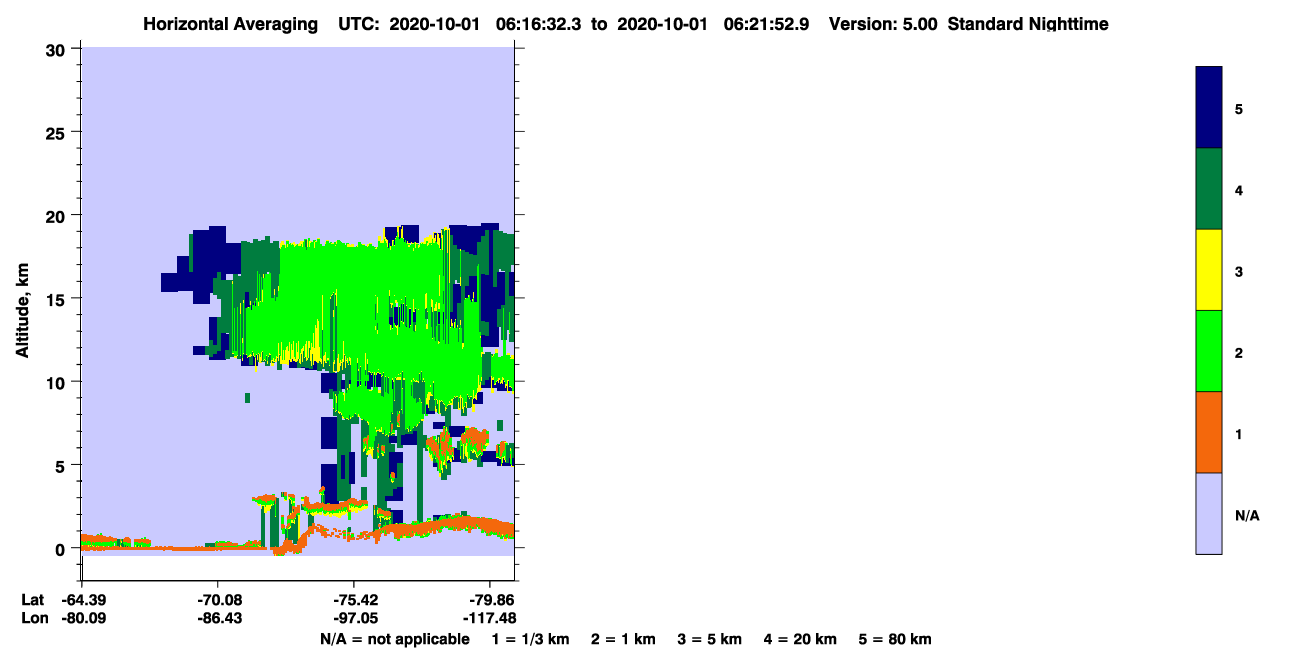This screenshot has width=1300, height=667.
Task: Click the y-axis tick label 10
Action: 57,382
